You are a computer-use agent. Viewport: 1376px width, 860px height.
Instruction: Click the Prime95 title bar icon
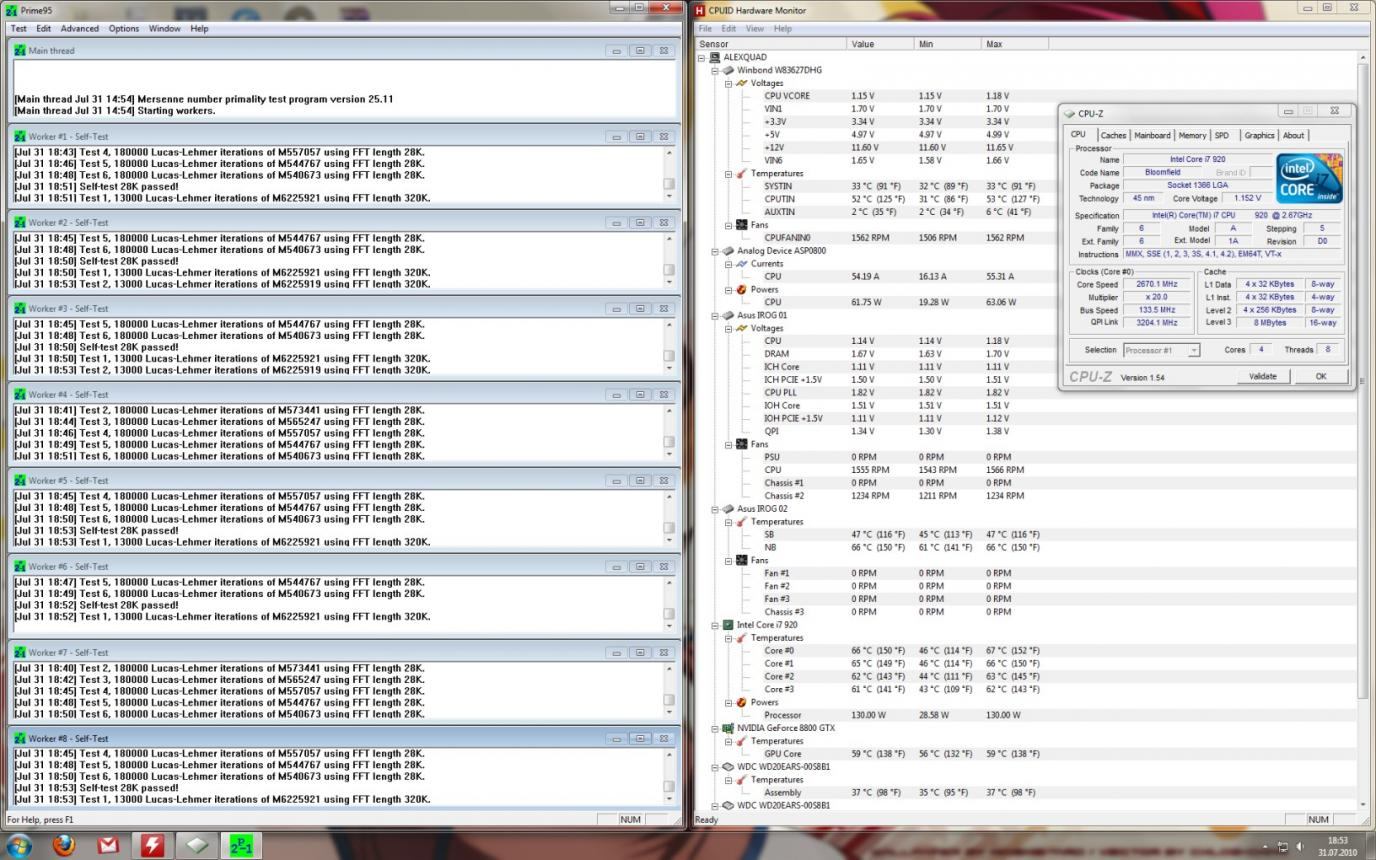pyautogui.click(x=12, y=10)
